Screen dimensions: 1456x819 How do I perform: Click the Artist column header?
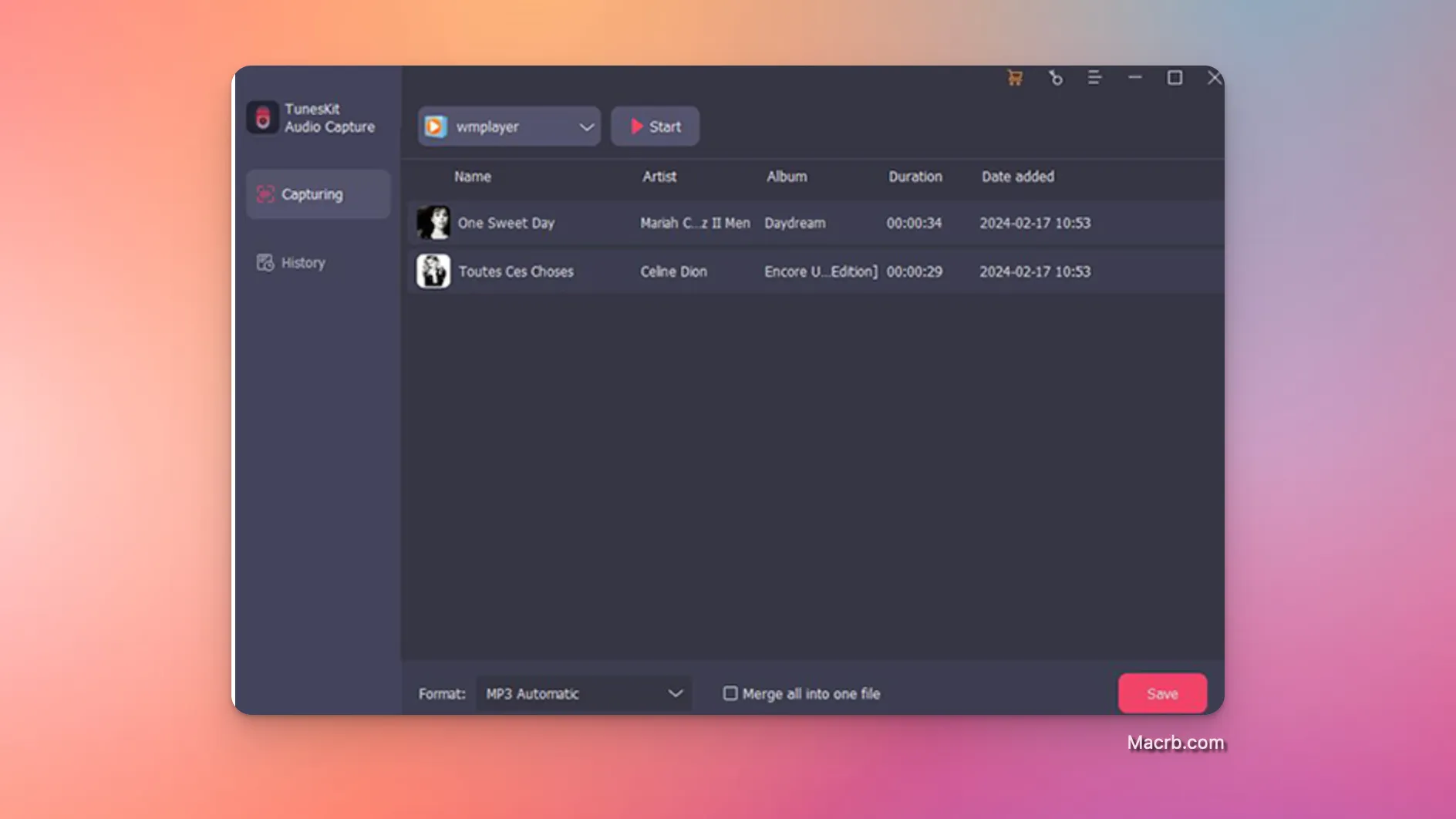tap(659, 177)
